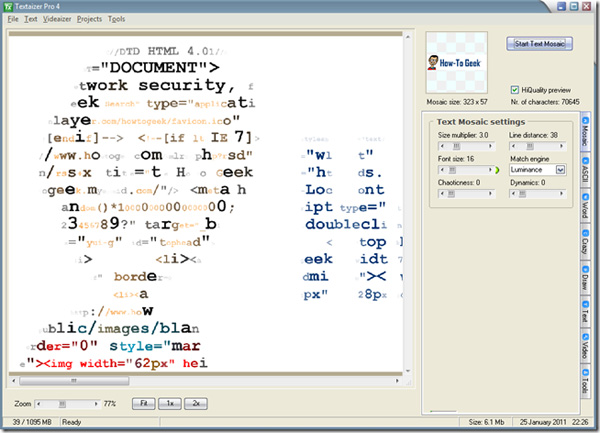Click preview vertical scrollbar down arrow
Viewport: 600px width, 433px height.
[x=408, y=371]
